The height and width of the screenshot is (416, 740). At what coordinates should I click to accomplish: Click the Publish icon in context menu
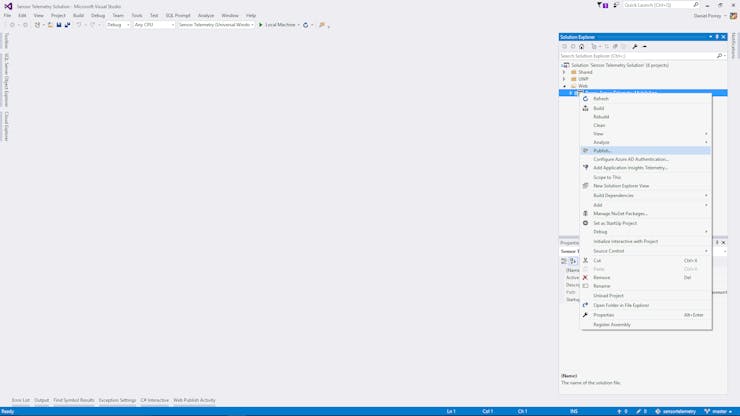585,151
